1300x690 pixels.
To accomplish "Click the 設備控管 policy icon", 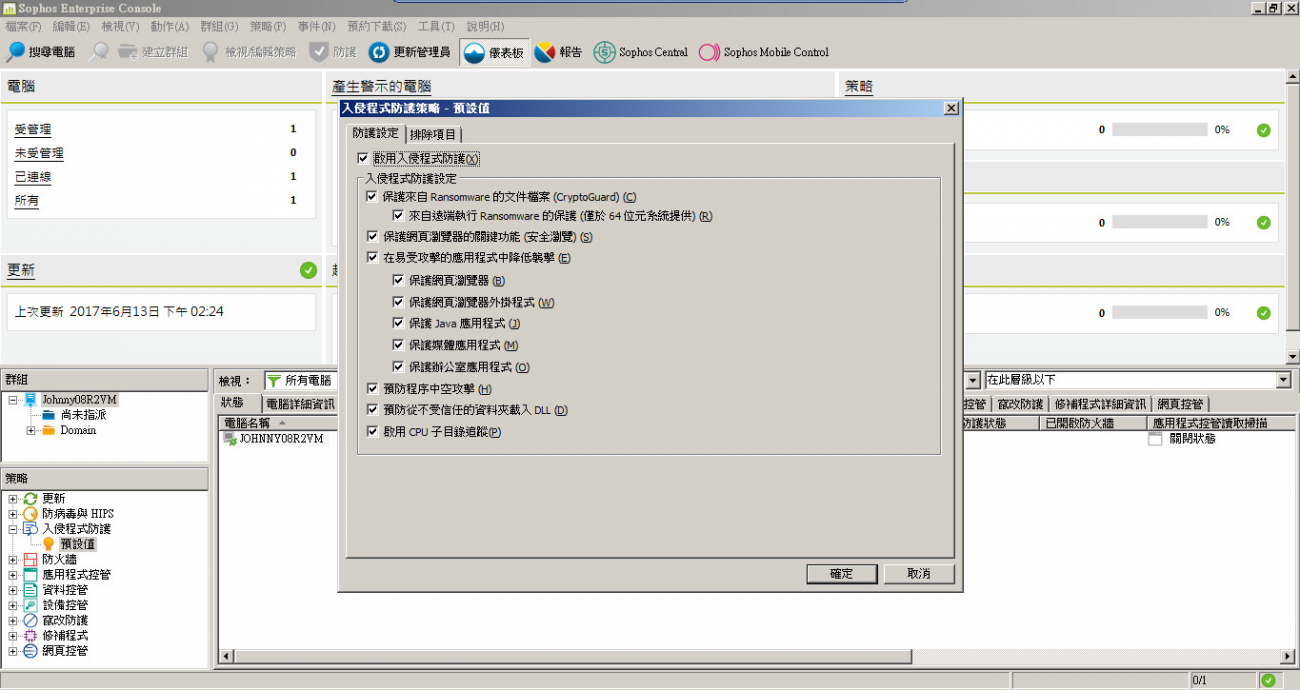I will [31, 605].
